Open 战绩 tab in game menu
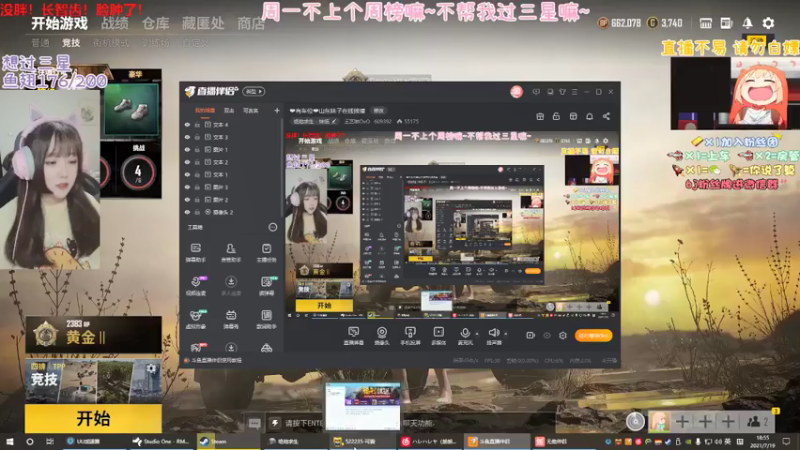This screenshot has width=800, height=450. [x=115, y=23]
